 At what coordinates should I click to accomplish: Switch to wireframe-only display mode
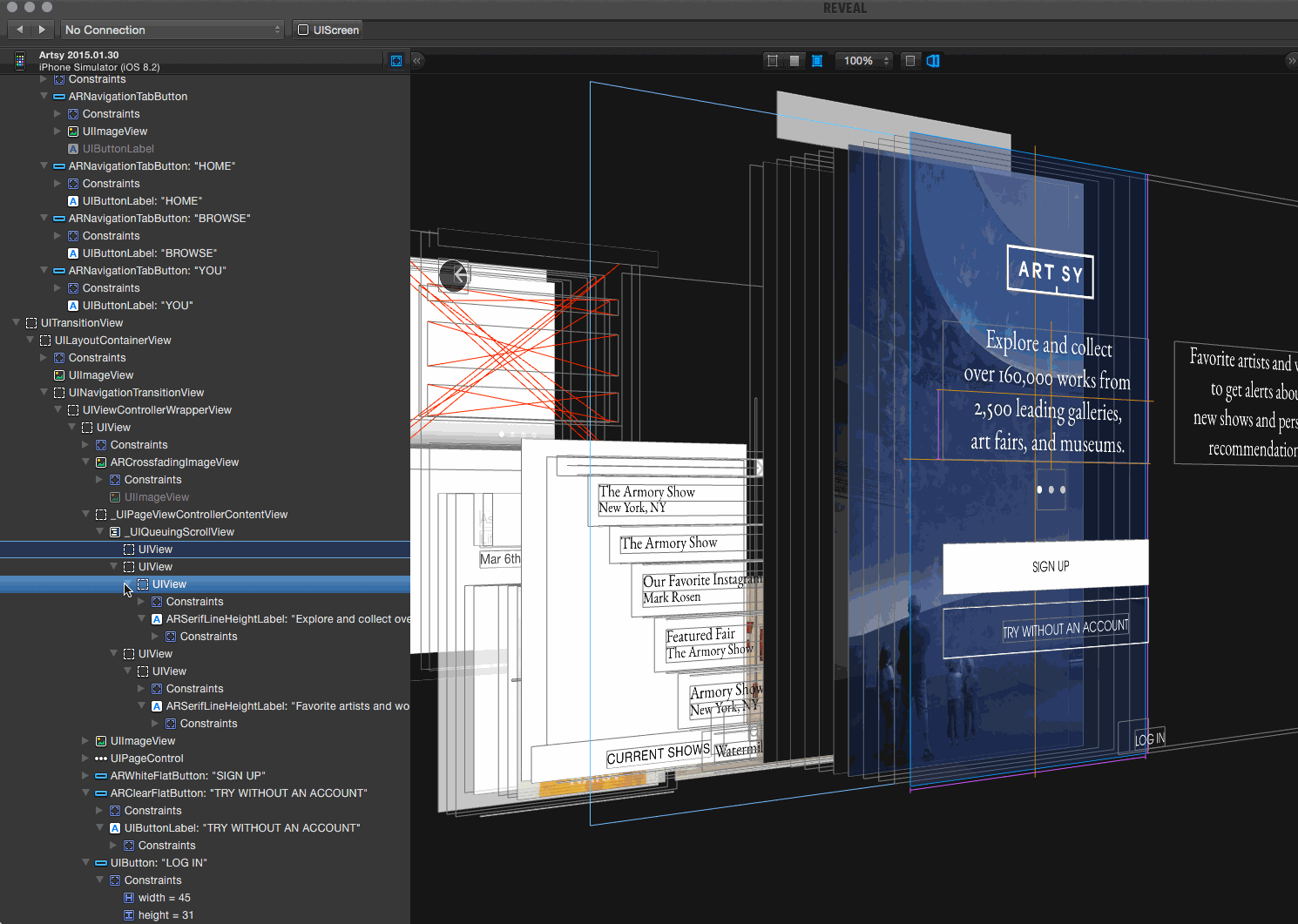(772, 61)
